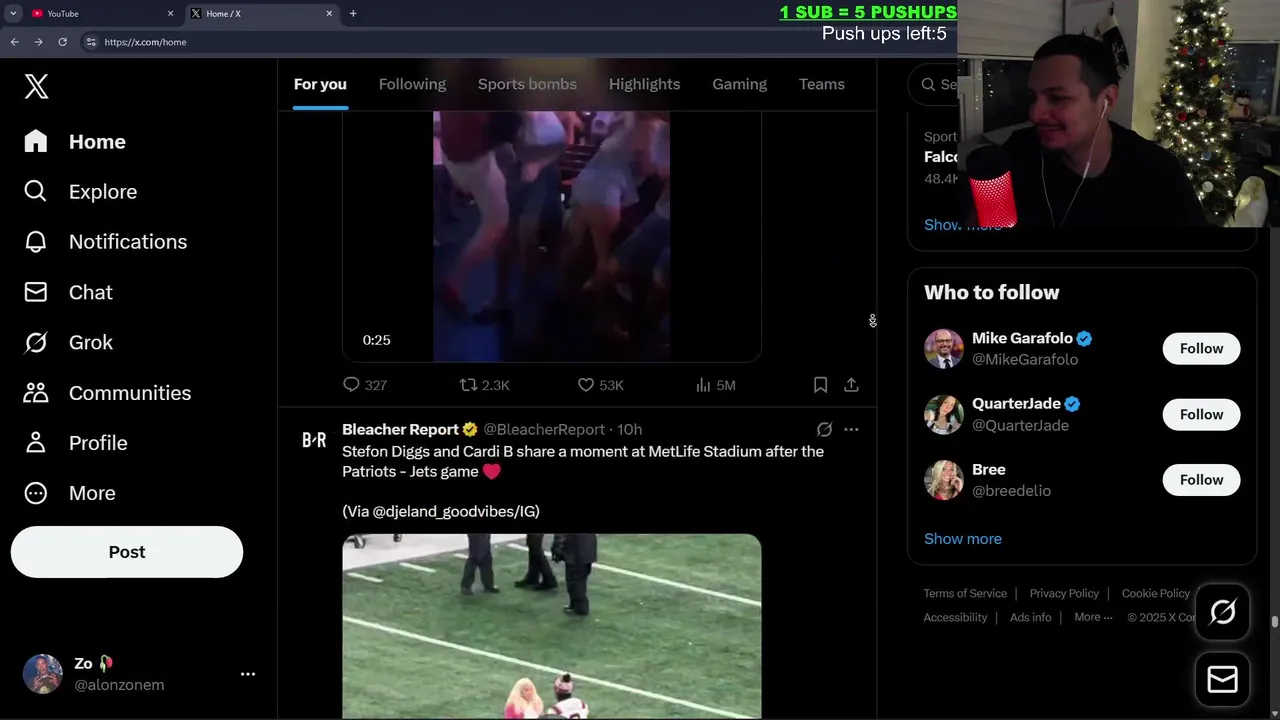Image resolution: width=1280 pixels, height=720 pixels.
Task: Switch to the Gaming tab
Action: pyautogui.click(x=739, y=84)
